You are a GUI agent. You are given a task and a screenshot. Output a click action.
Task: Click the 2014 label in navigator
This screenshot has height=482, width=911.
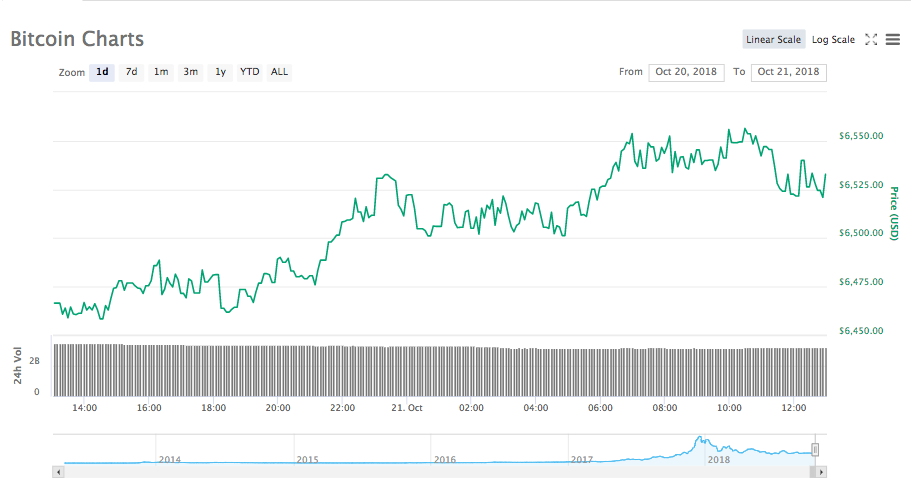point(170,459)
